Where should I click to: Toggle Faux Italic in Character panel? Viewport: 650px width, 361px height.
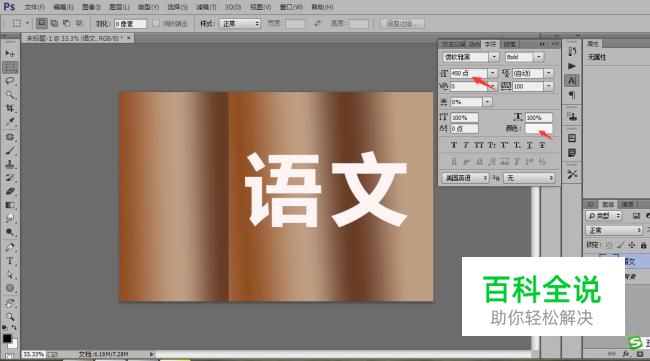point(466,145)
